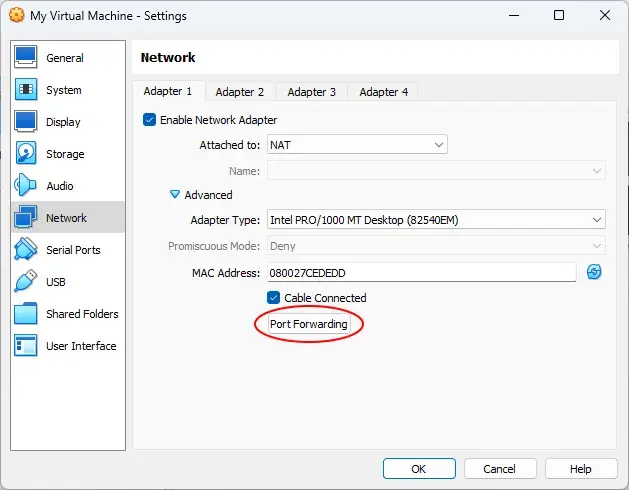This screenshot has width=629, height=490.
Task: Select Display settings category
Action: coord(68,122)
